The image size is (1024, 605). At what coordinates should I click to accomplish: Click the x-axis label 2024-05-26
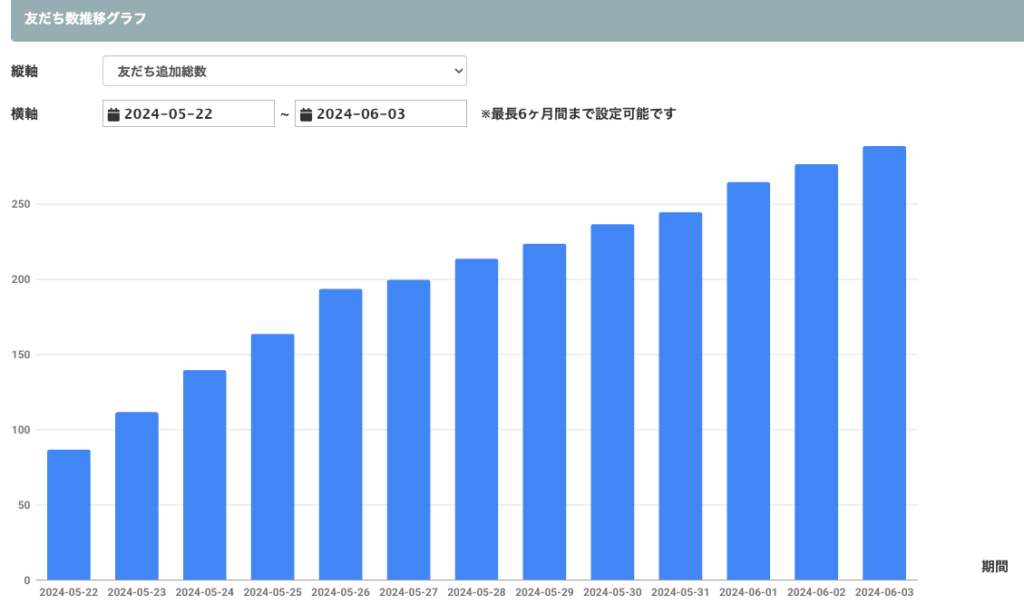[340, 593]
